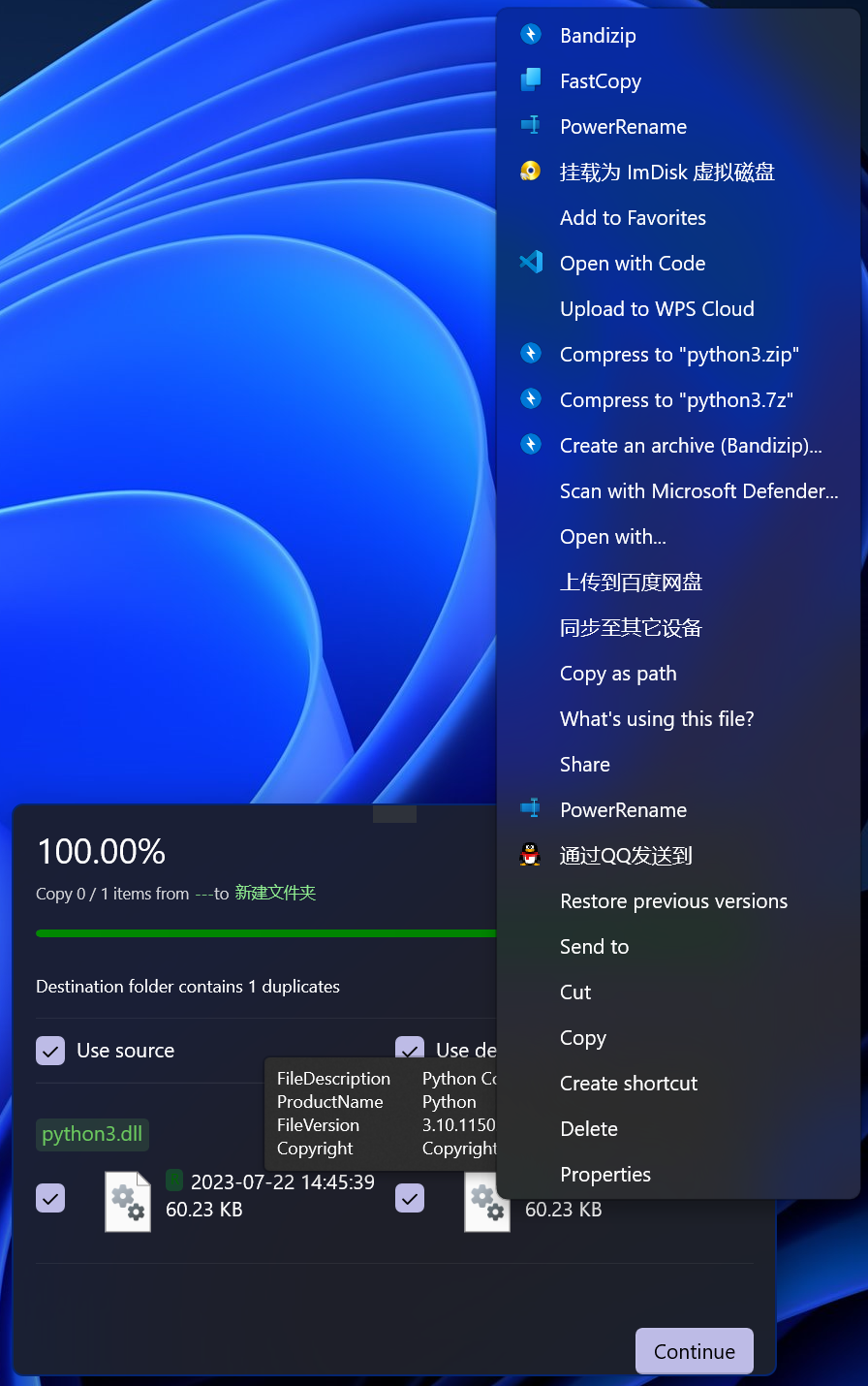Open the Open with... menu entry
Viewport: 868px width, 1386px height.
(x=678, y=536)
